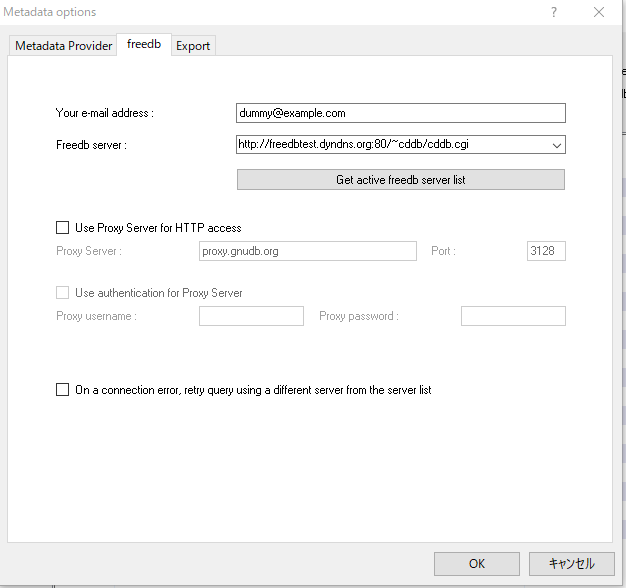
Task: Click the Proxy username field
Action: (252, 316)
